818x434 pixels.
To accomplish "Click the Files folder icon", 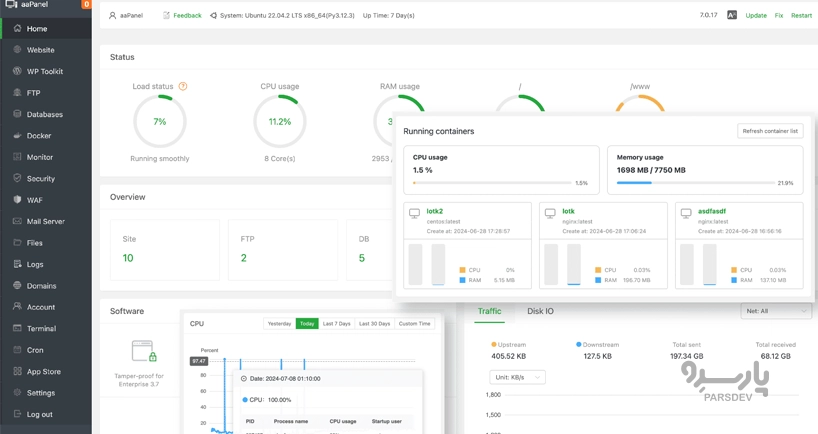I will click(17, 243).
